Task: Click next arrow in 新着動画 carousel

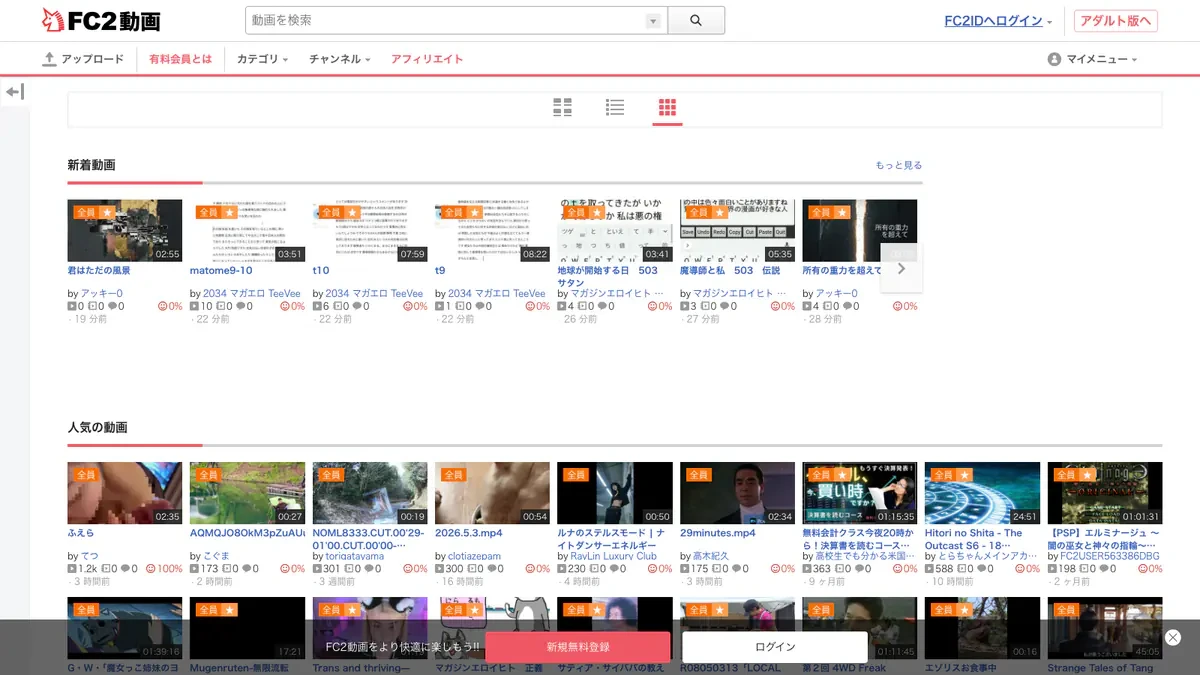Action: tap(901, 269)
